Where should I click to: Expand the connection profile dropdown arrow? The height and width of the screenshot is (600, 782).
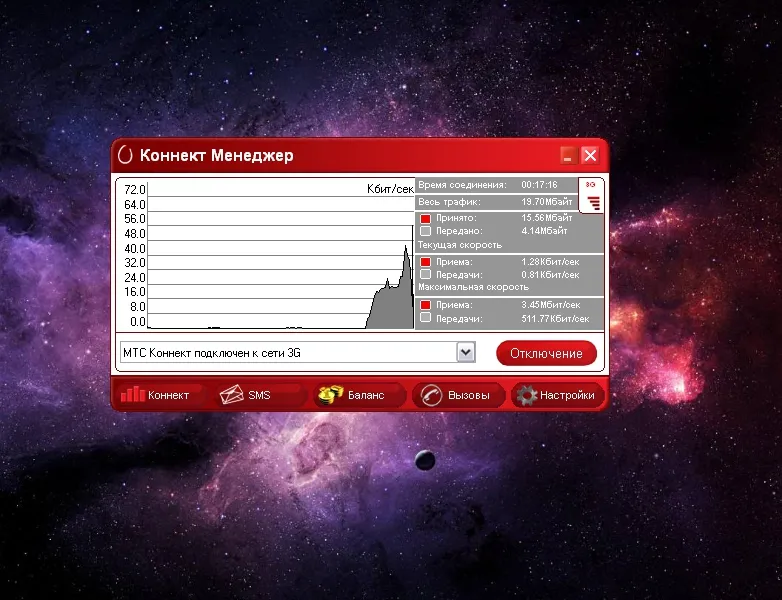point(466,352)
